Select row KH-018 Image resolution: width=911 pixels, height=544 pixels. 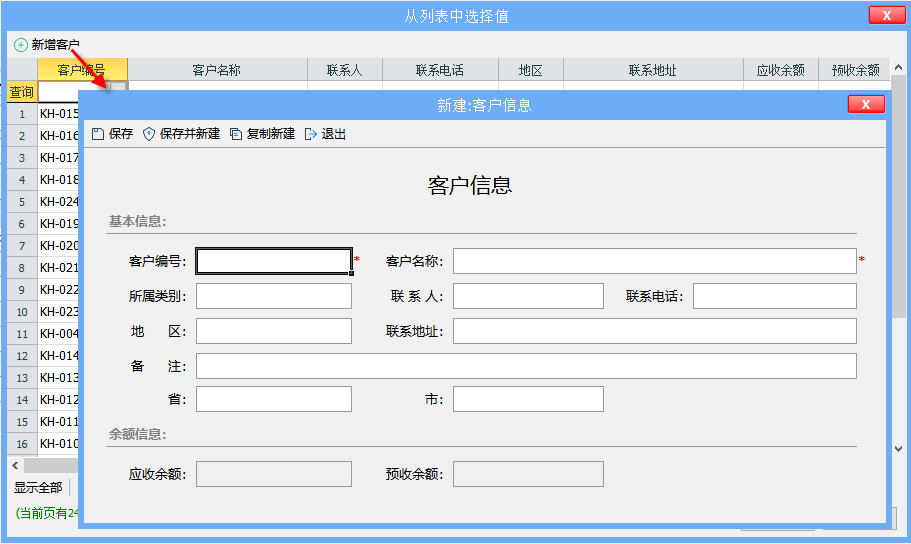tap(58, 180)
